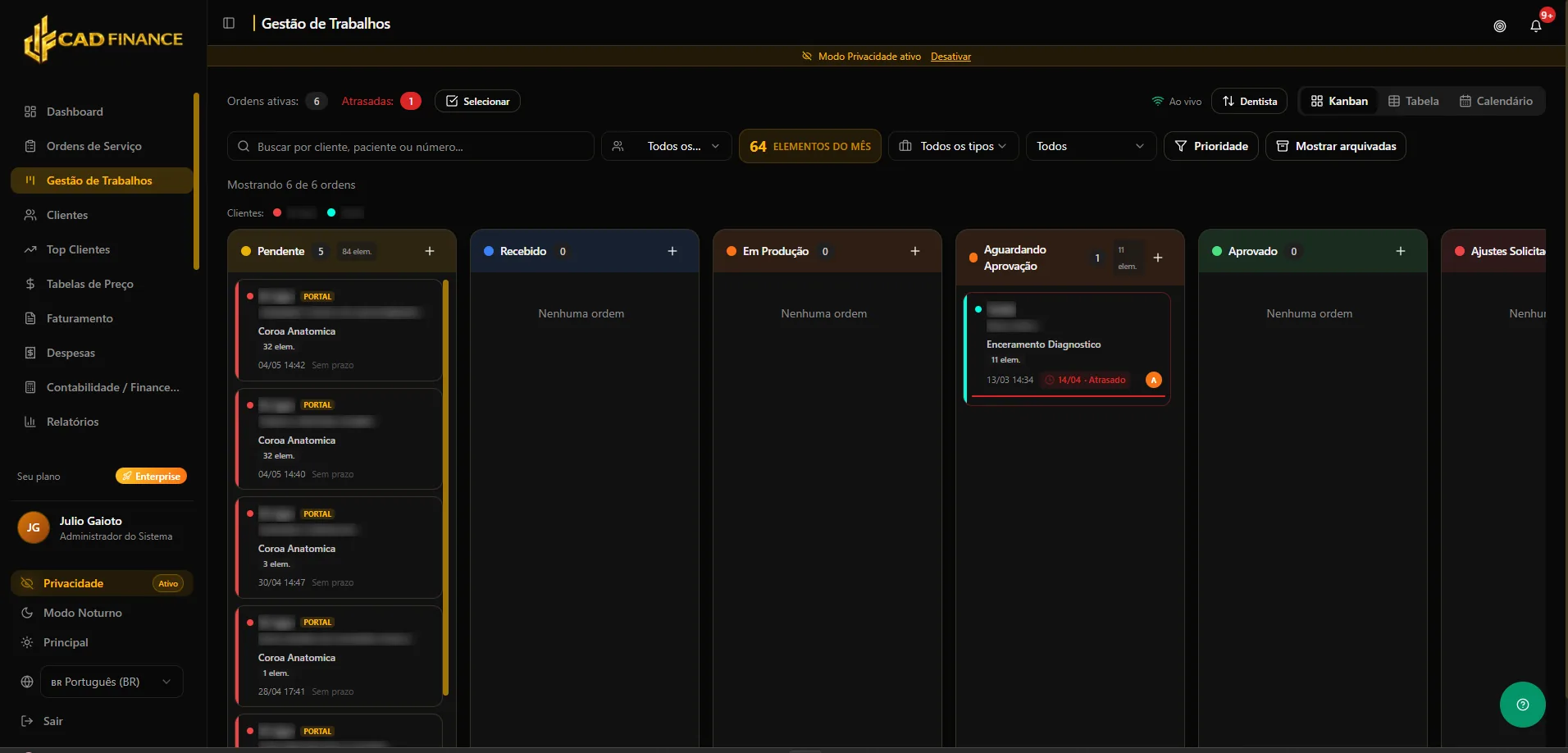Open Dashboard from the sidebar
Image resolution: width=1568 pixels, height=753 pixels.
[102, 112]
